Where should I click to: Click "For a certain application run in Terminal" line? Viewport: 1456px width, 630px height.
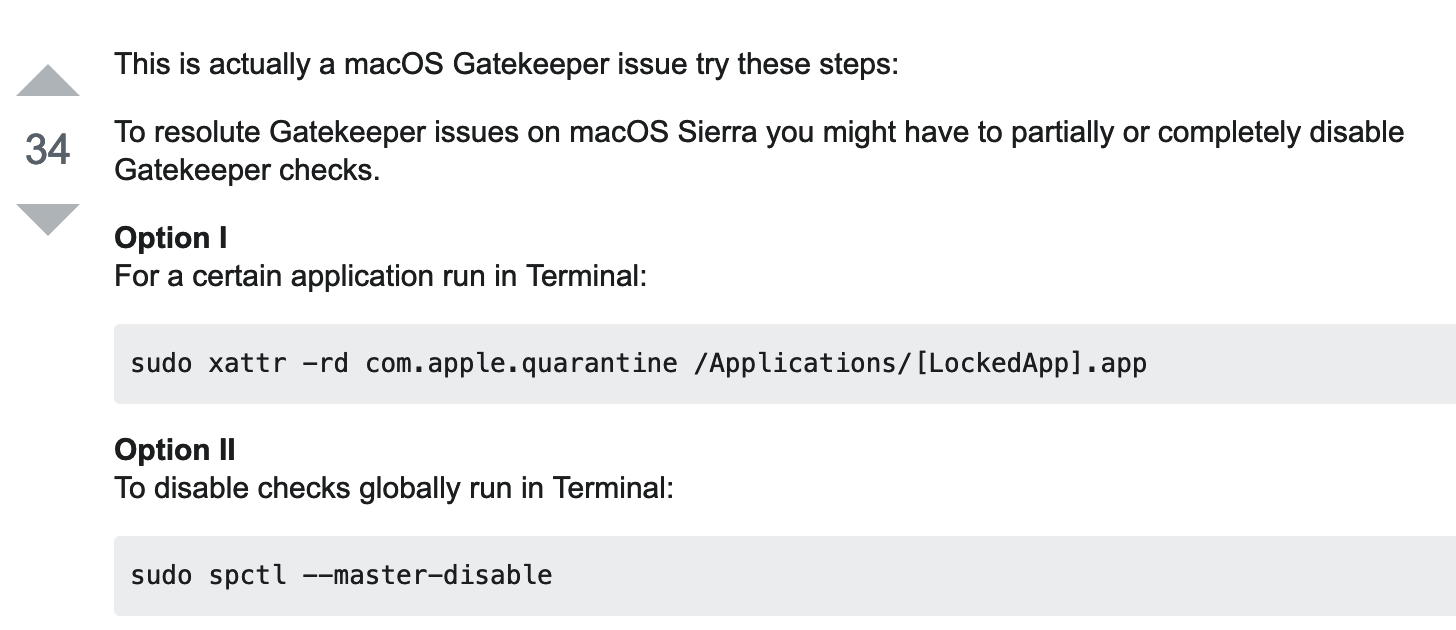381,275
